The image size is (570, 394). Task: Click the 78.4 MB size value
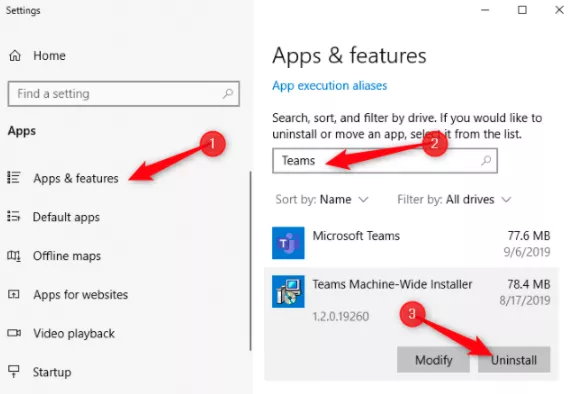[x=529, y=284]
